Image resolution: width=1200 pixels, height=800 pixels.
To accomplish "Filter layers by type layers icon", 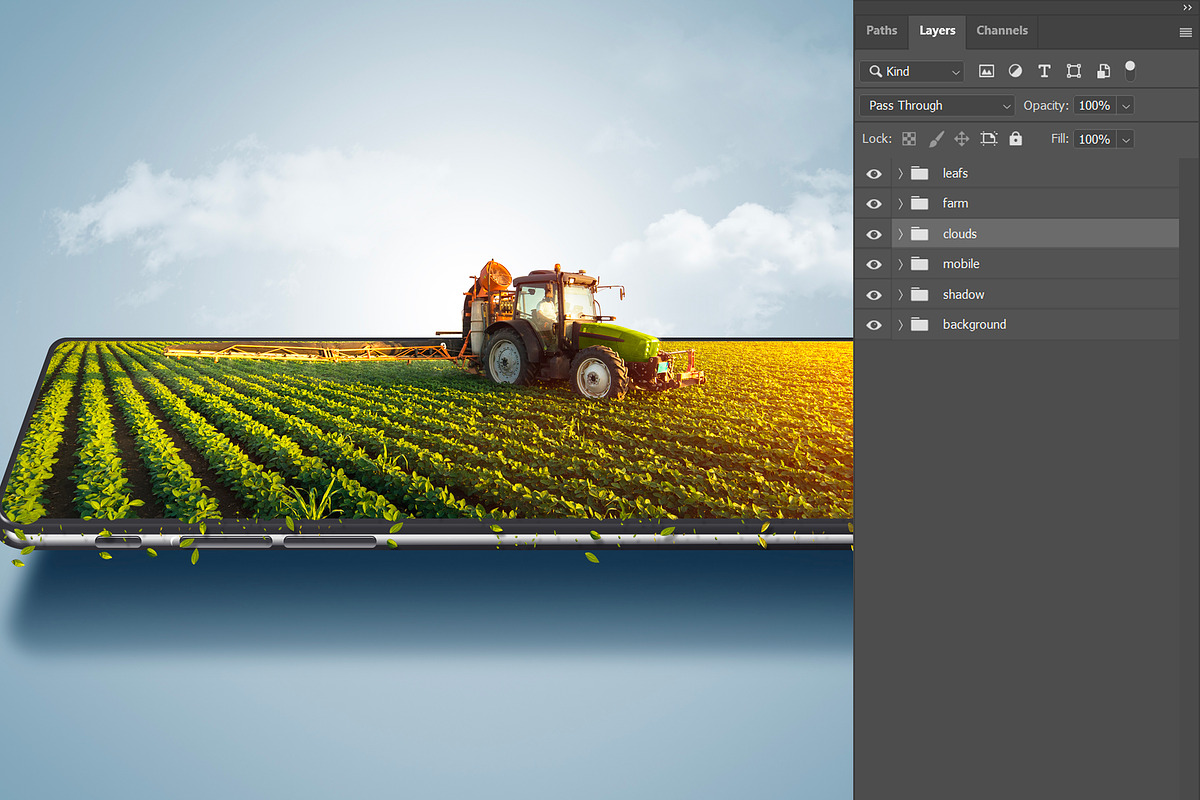I will pos(1044,71).
